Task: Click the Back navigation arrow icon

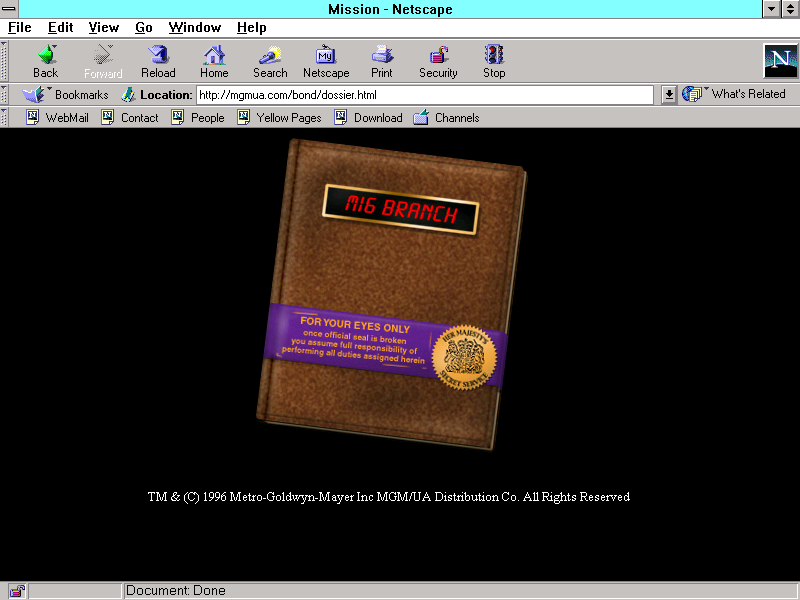Action: (46, 55)
